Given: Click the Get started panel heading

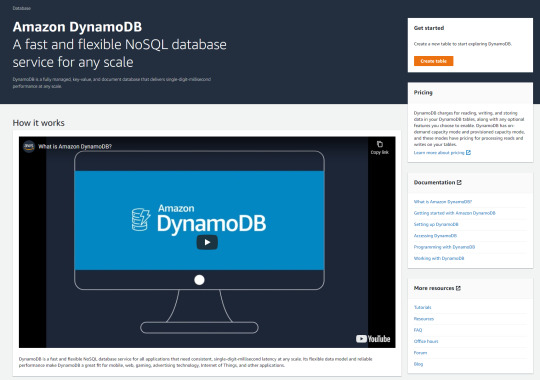Looking at the screenshot, I should (x=429, y=28).
